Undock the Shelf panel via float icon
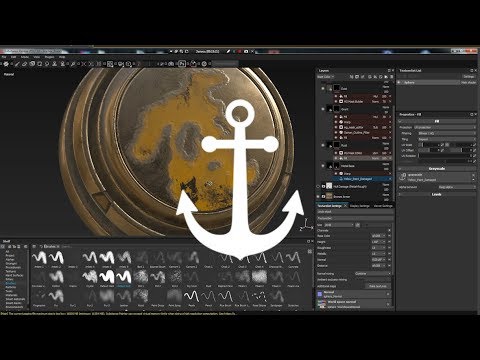Image resolution: width=480 pixels, height=360 pixels. coord(308,241)
